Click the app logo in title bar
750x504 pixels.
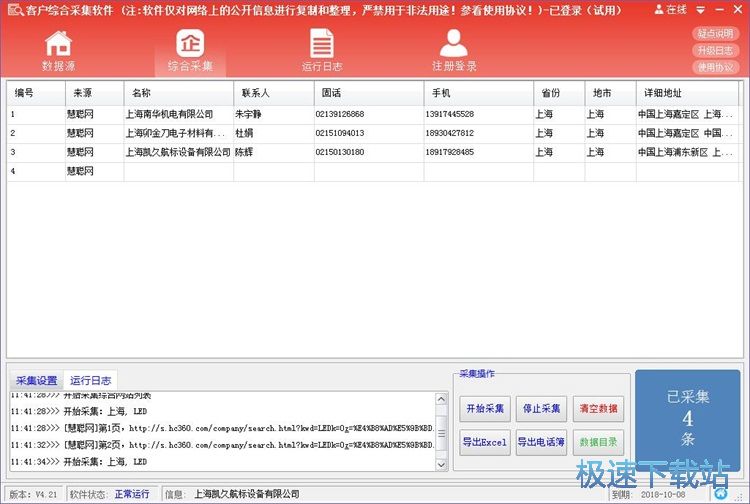pyautogui.click(x=14, y=10)
